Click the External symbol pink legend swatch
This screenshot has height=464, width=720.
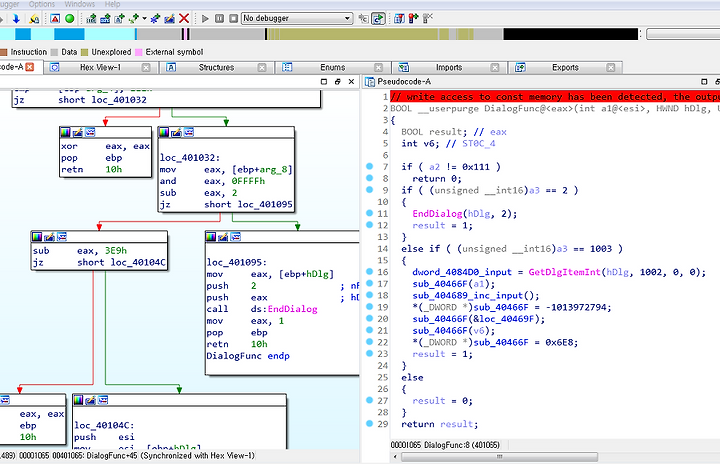[139, 52]
